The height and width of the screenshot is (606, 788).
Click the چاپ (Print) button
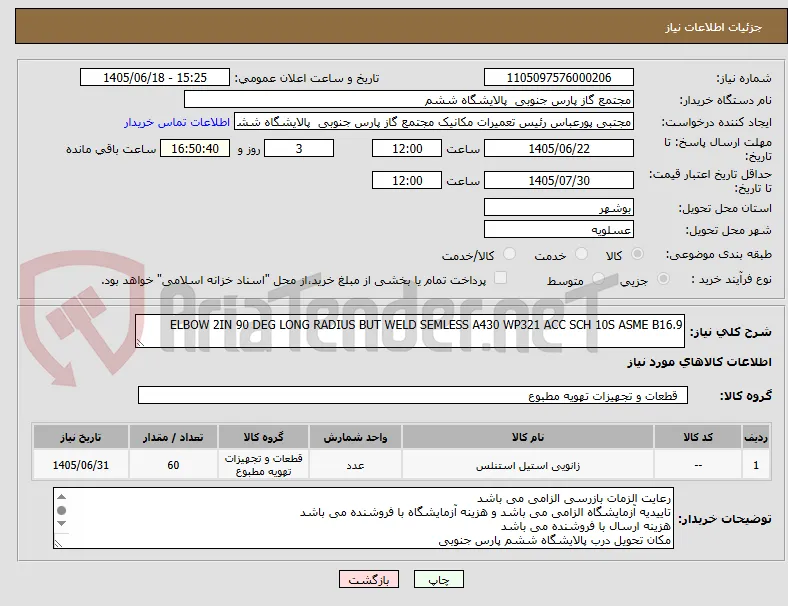point(438,579)
